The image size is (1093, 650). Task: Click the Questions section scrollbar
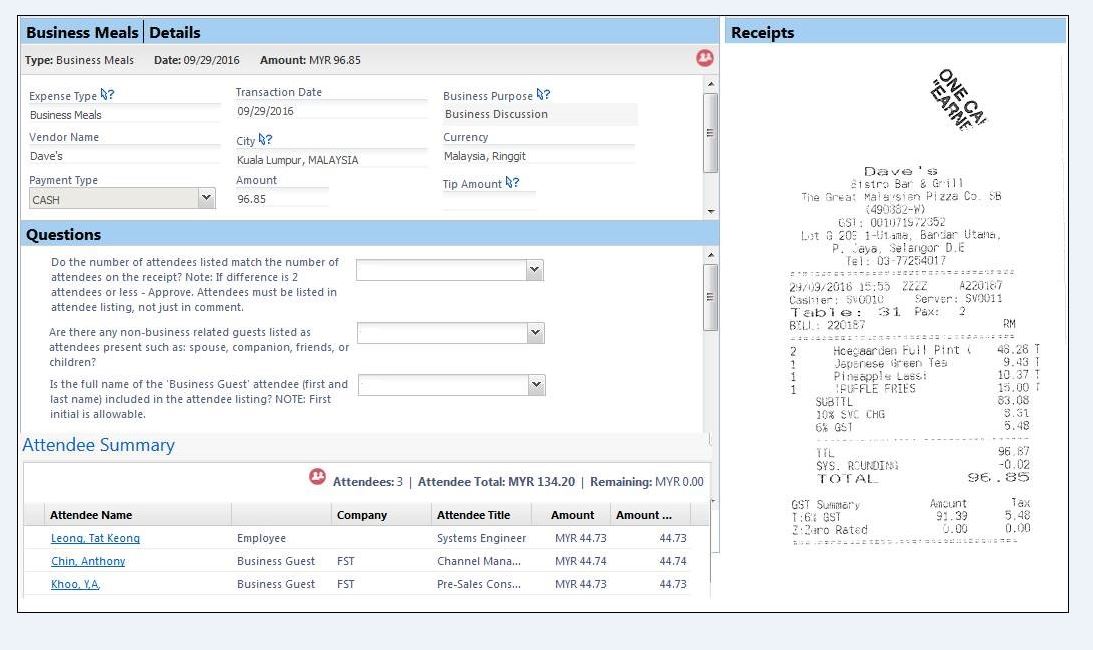coord(711,297)
